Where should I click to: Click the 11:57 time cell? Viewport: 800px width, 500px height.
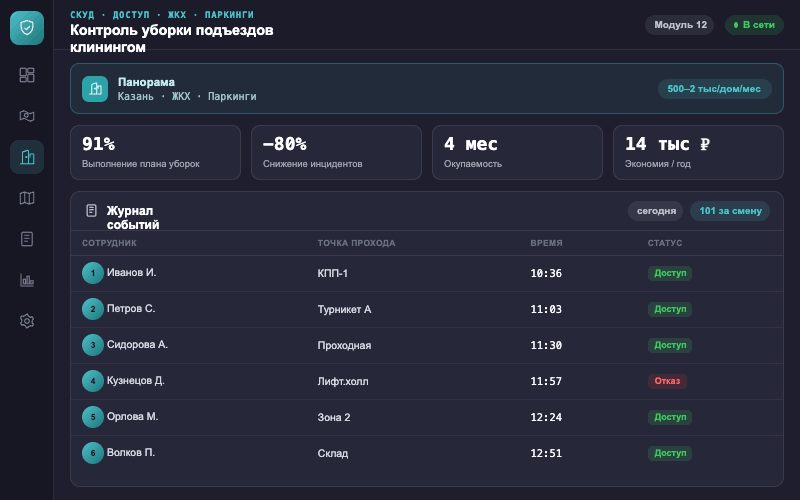[x=546, y=381]
